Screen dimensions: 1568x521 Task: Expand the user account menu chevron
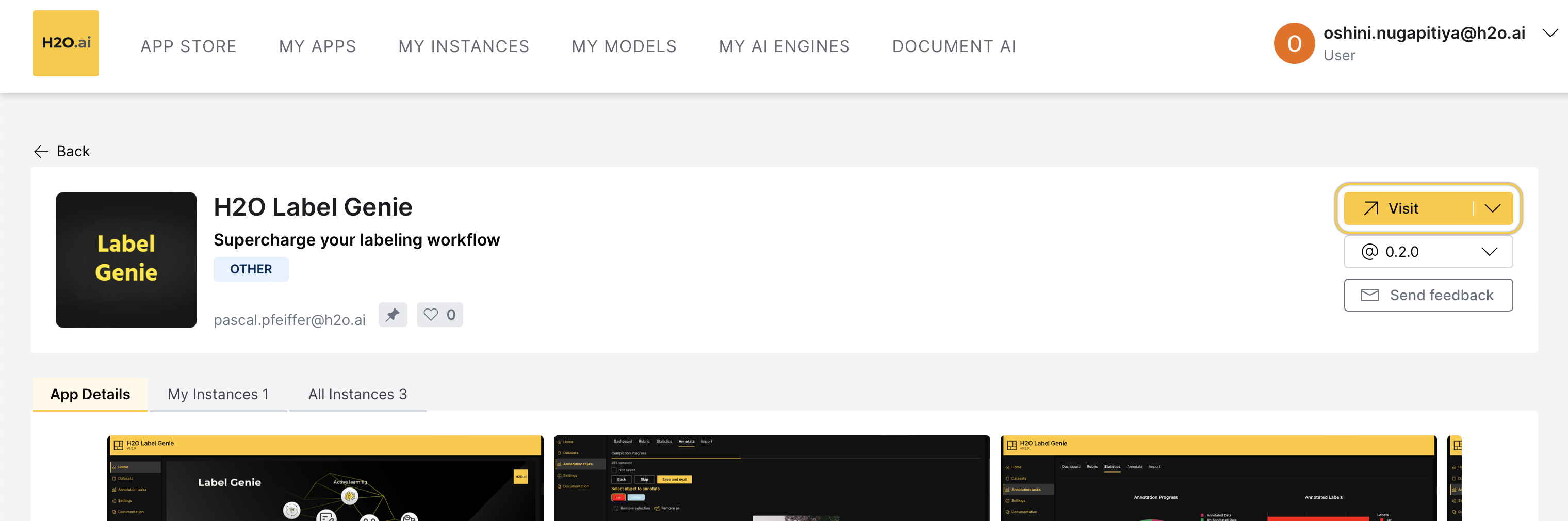pyautogui.click(x=1550, y=34)
